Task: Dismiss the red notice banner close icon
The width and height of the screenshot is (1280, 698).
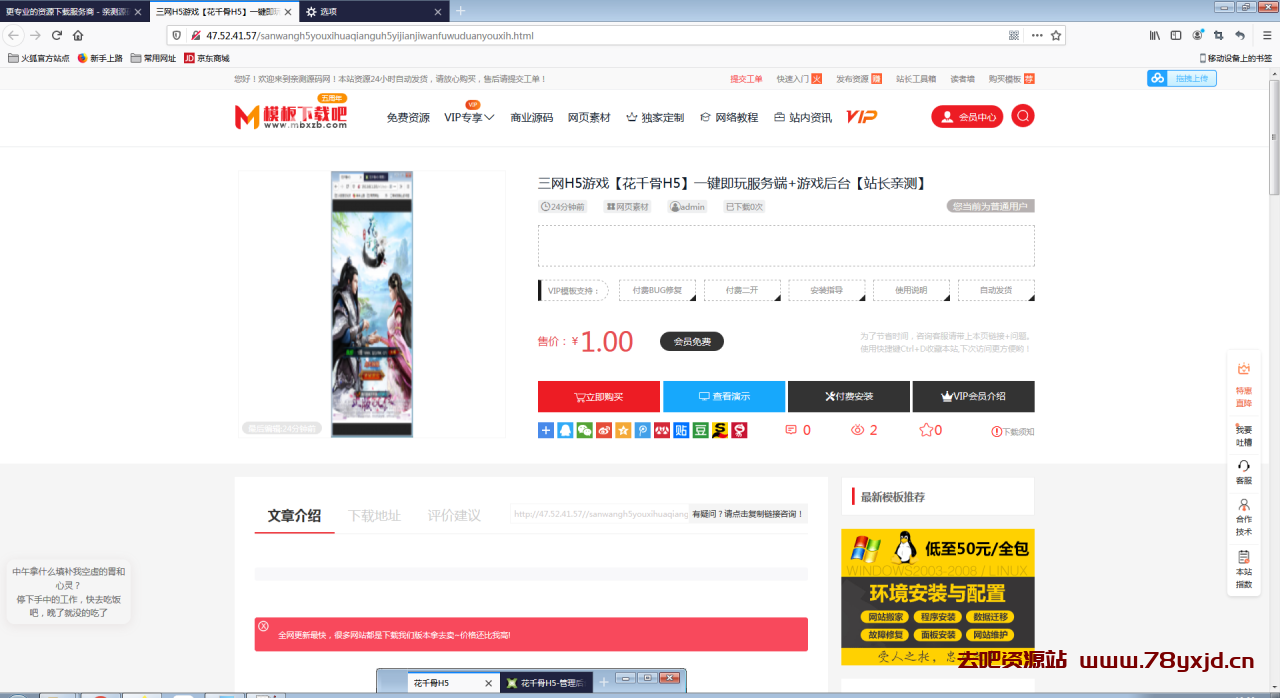Action: coord(264,626)
